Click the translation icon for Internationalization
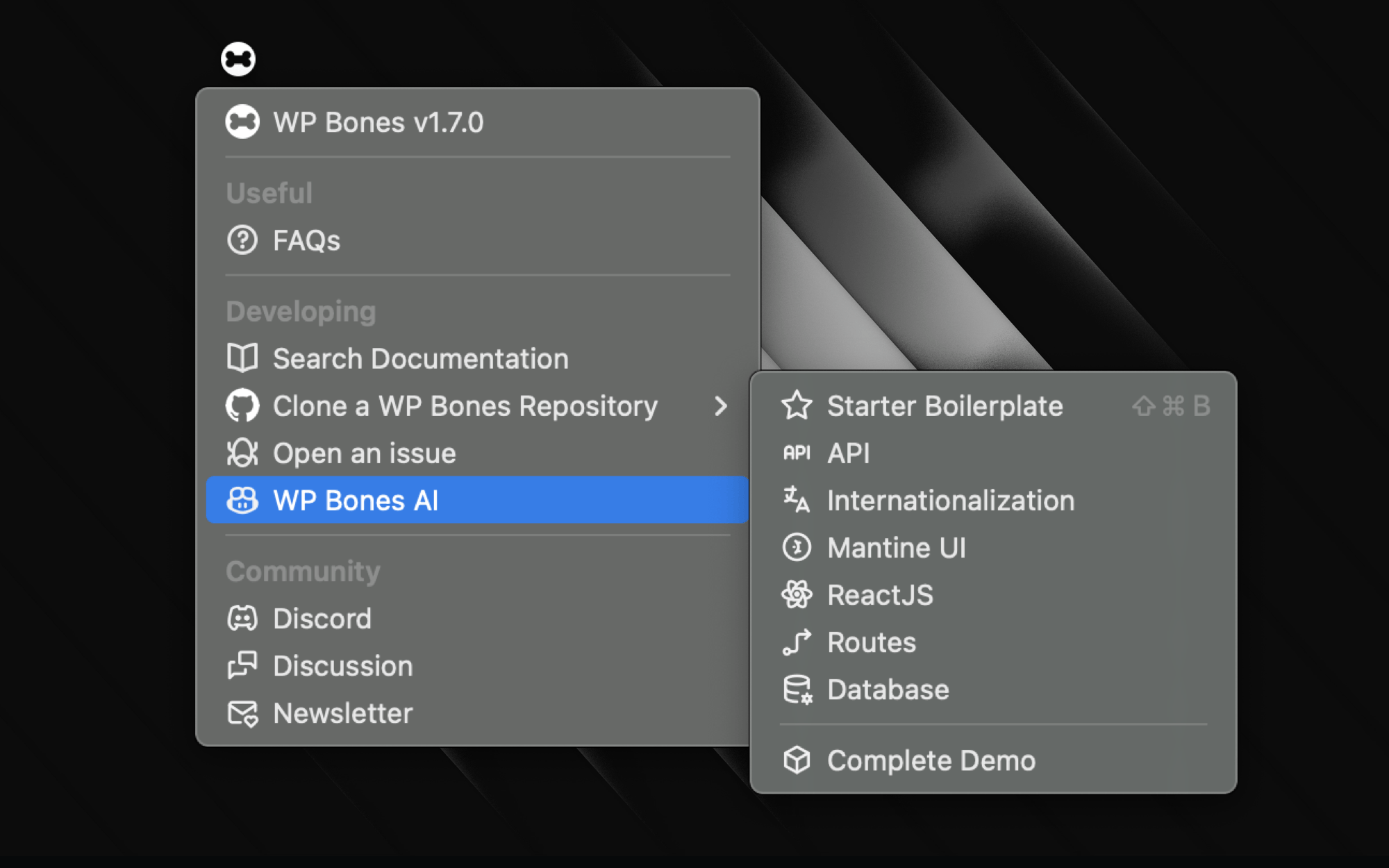Viewport: 1389px width, 868px height. [797, 501]
